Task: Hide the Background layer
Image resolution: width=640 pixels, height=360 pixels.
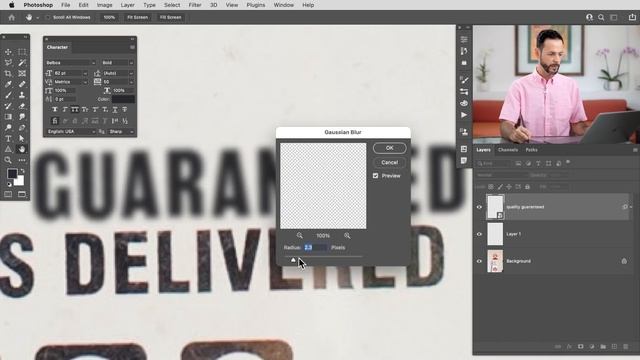Action: coord(479,261)
